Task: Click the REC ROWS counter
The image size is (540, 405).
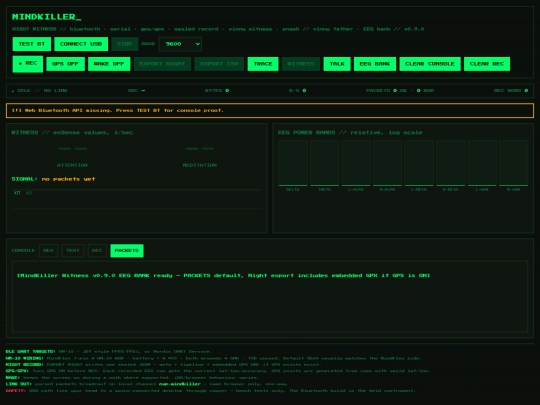Action: 511,91
